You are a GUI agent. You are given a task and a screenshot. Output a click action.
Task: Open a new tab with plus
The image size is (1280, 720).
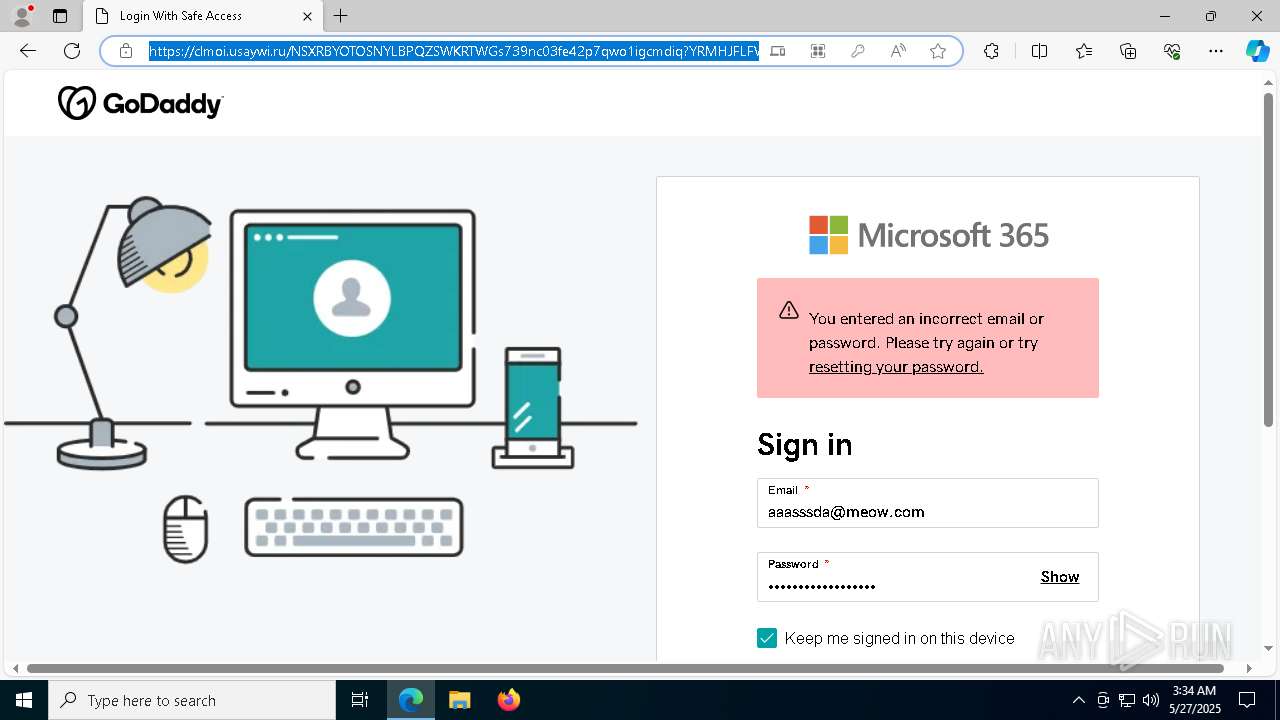341,16
